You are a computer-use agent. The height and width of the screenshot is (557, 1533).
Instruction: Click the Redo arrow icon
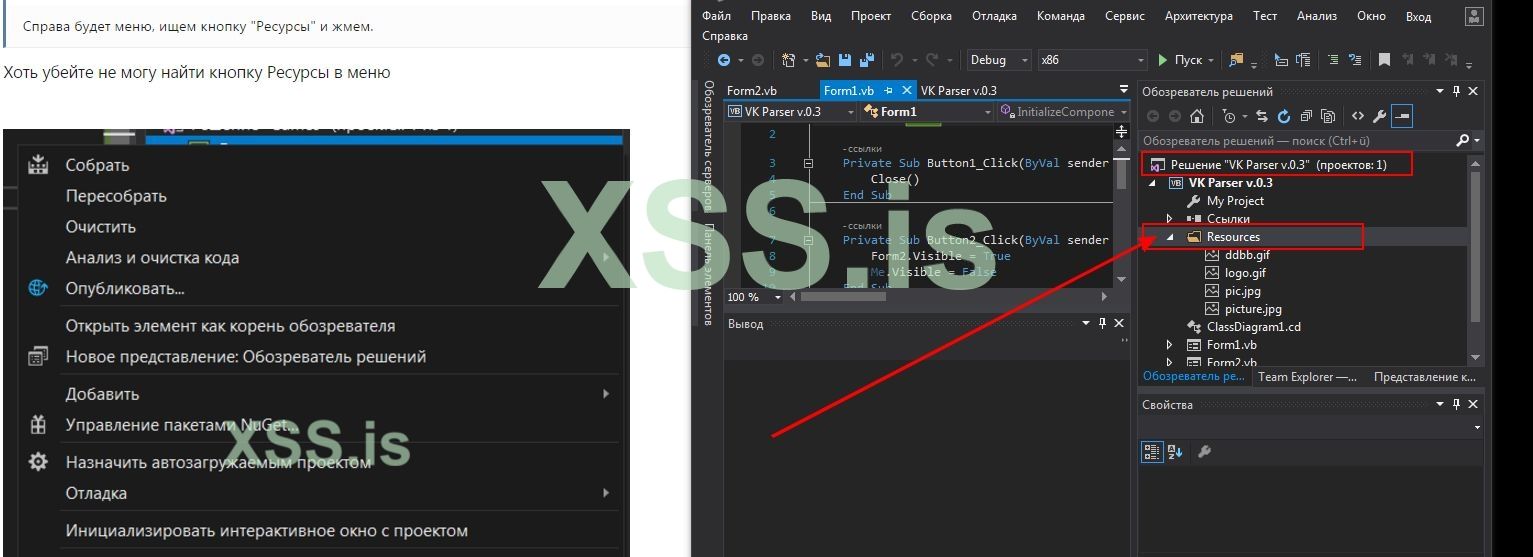click(931, 60)
